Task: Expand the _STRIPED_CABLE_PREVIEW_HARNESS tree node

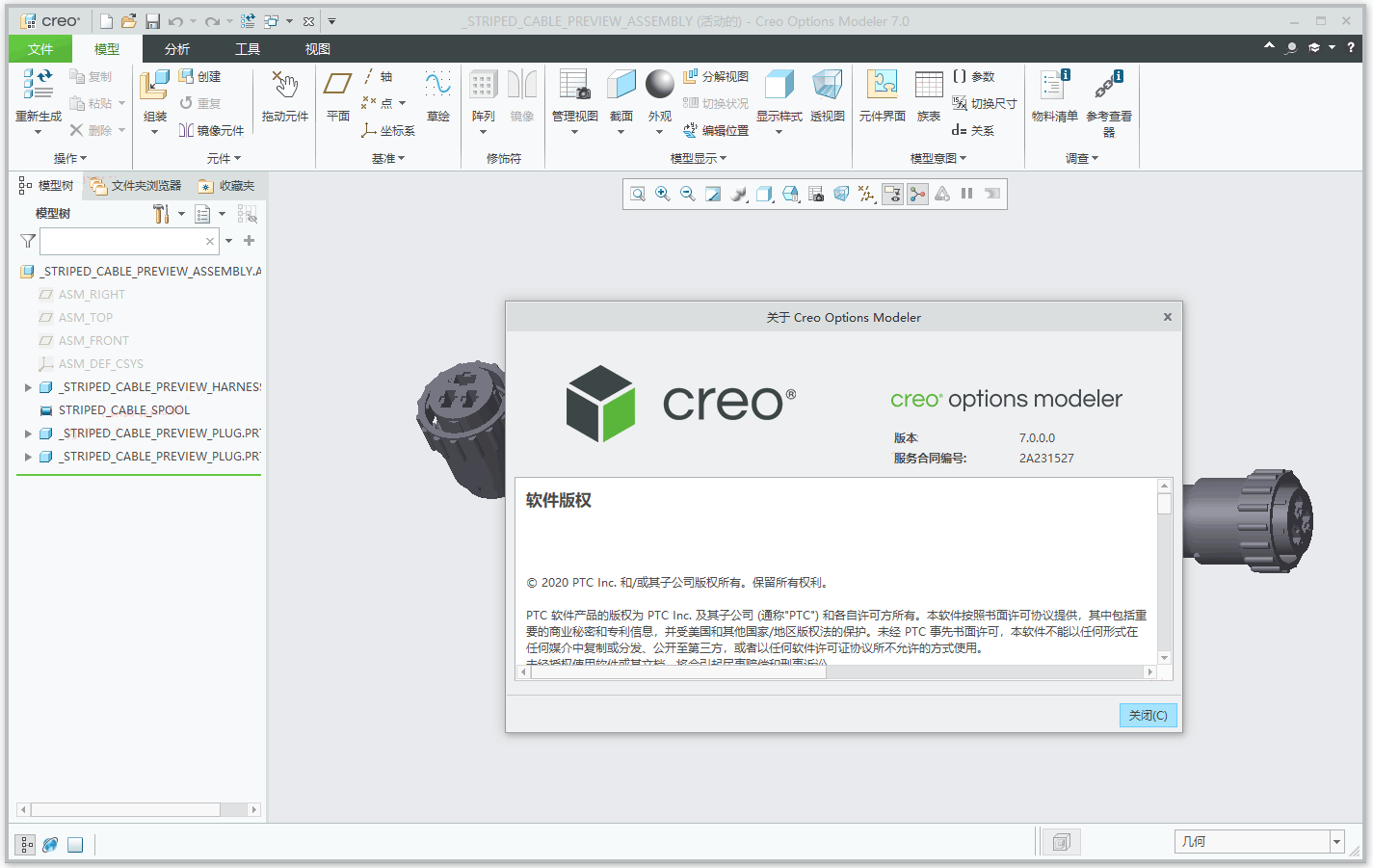Action: coord(28,386)
